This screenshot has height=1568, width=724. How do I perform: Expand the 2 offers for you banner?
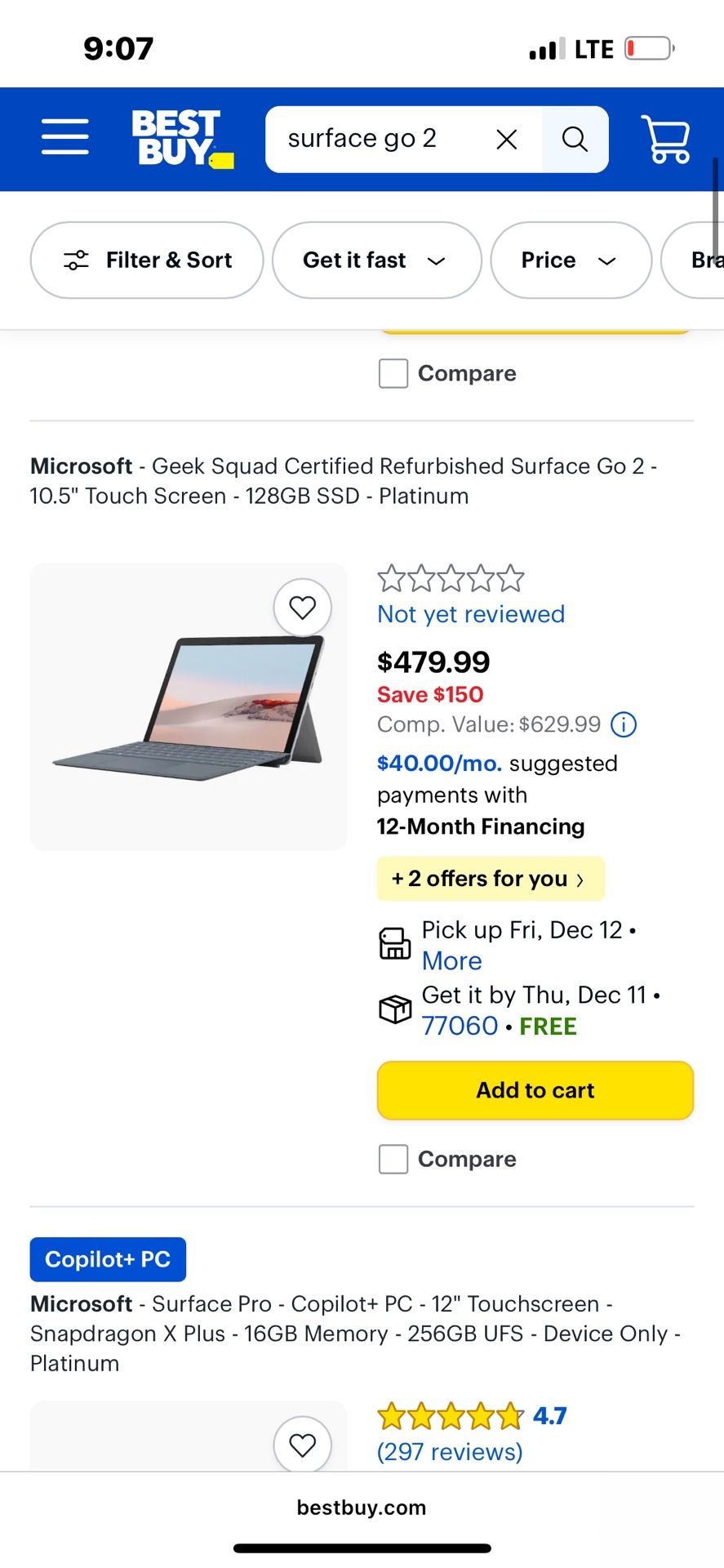[490, 879]
